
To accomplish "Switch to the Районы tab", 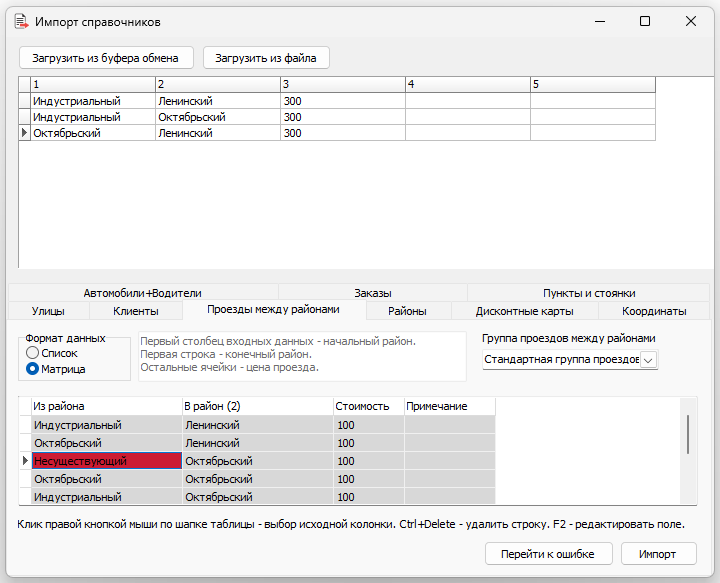I will [407, 311].
